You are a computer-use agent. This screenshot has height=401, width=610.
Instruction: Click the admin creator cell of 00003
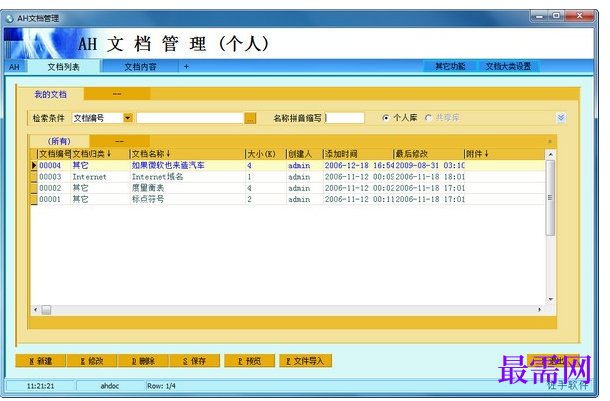[x=299, y=177]
